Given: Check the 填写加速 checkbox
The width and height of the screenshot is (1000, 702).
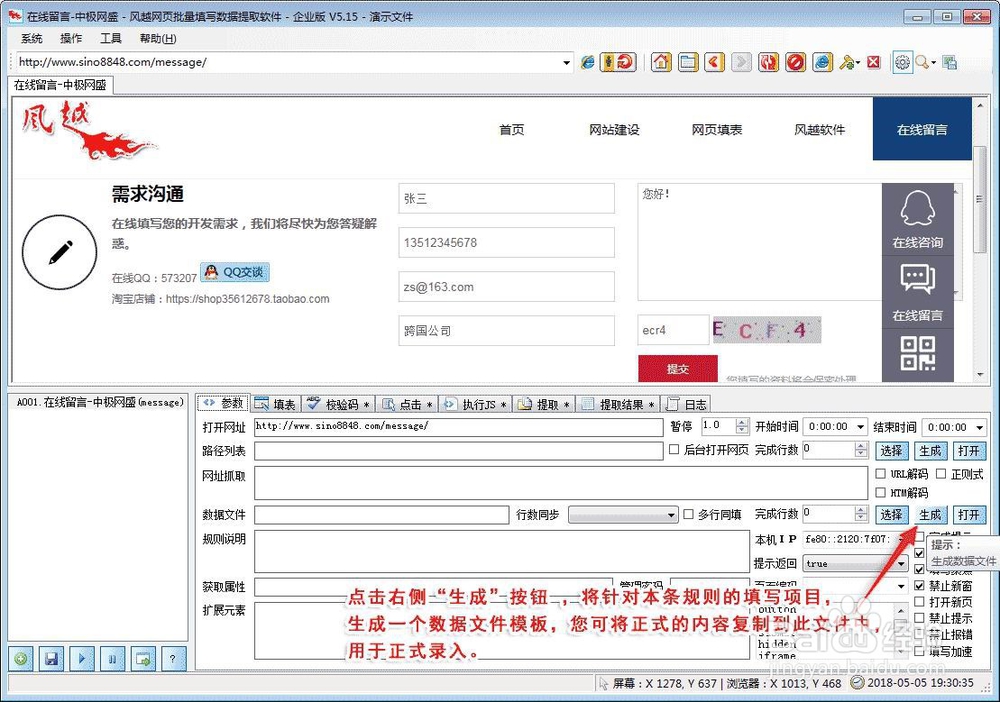Looking at the screenshot, I should [x=919, y=651].
